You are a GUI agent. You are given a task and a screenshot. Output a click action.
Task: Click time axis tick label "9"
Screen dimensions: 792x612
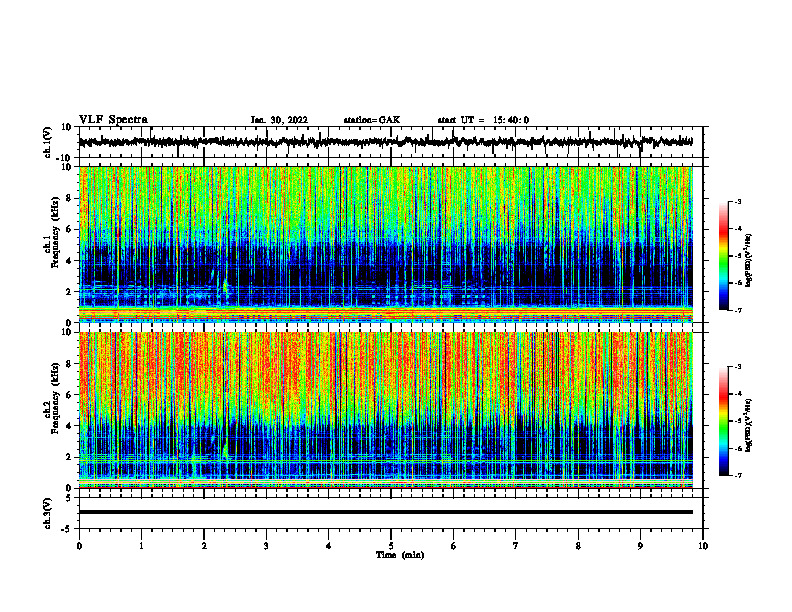coord(640,546)
